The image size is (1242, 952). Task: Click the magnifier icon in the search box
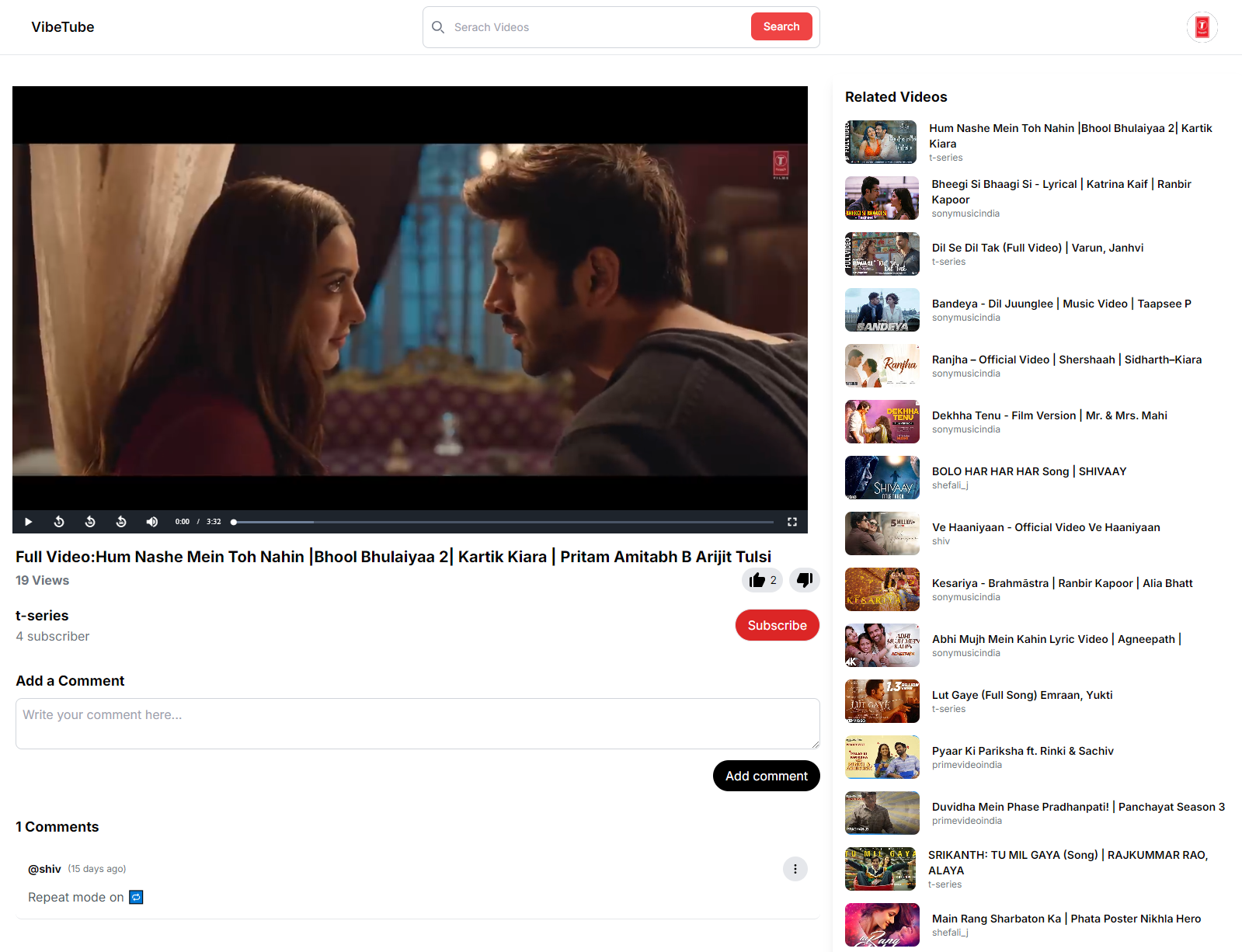tap(438, 27)
